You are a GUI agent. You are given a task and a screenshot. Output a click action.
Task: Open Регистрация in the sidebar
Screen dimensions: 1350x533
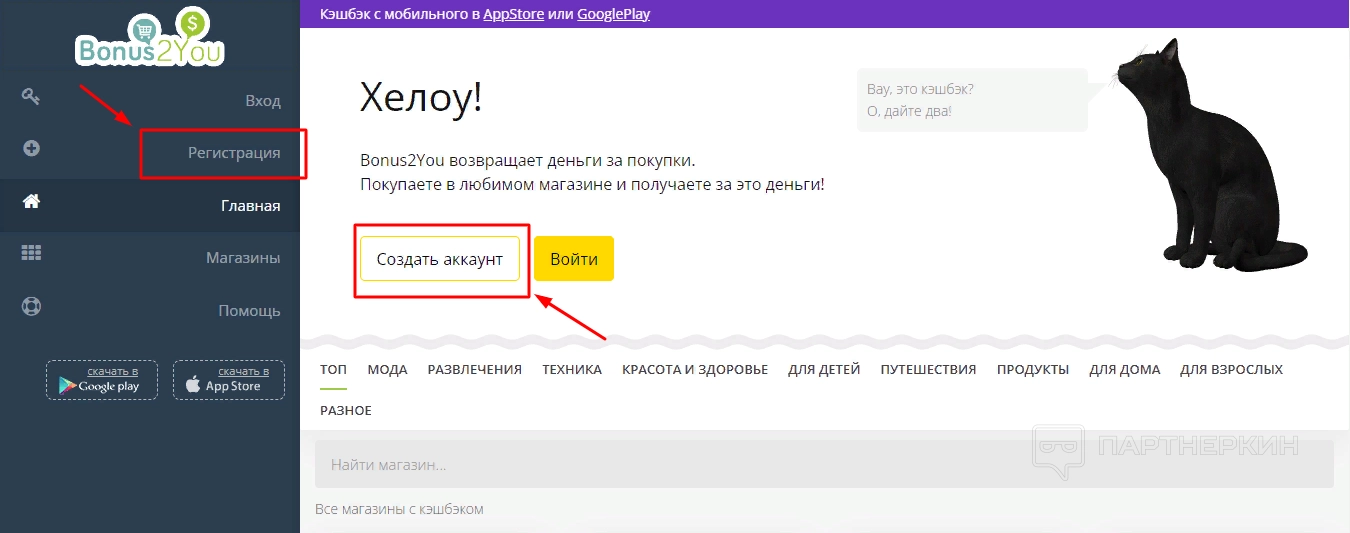click(234, 153)
